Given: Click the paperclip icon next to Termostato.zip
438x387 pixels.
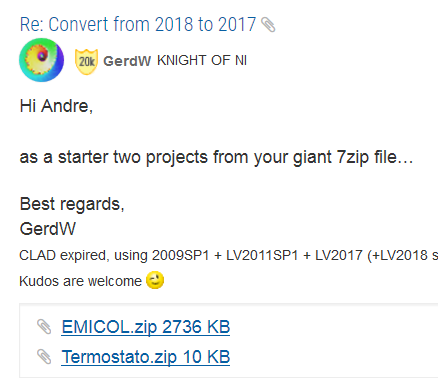Looking at the screenshot, I should tap(44, 357).
